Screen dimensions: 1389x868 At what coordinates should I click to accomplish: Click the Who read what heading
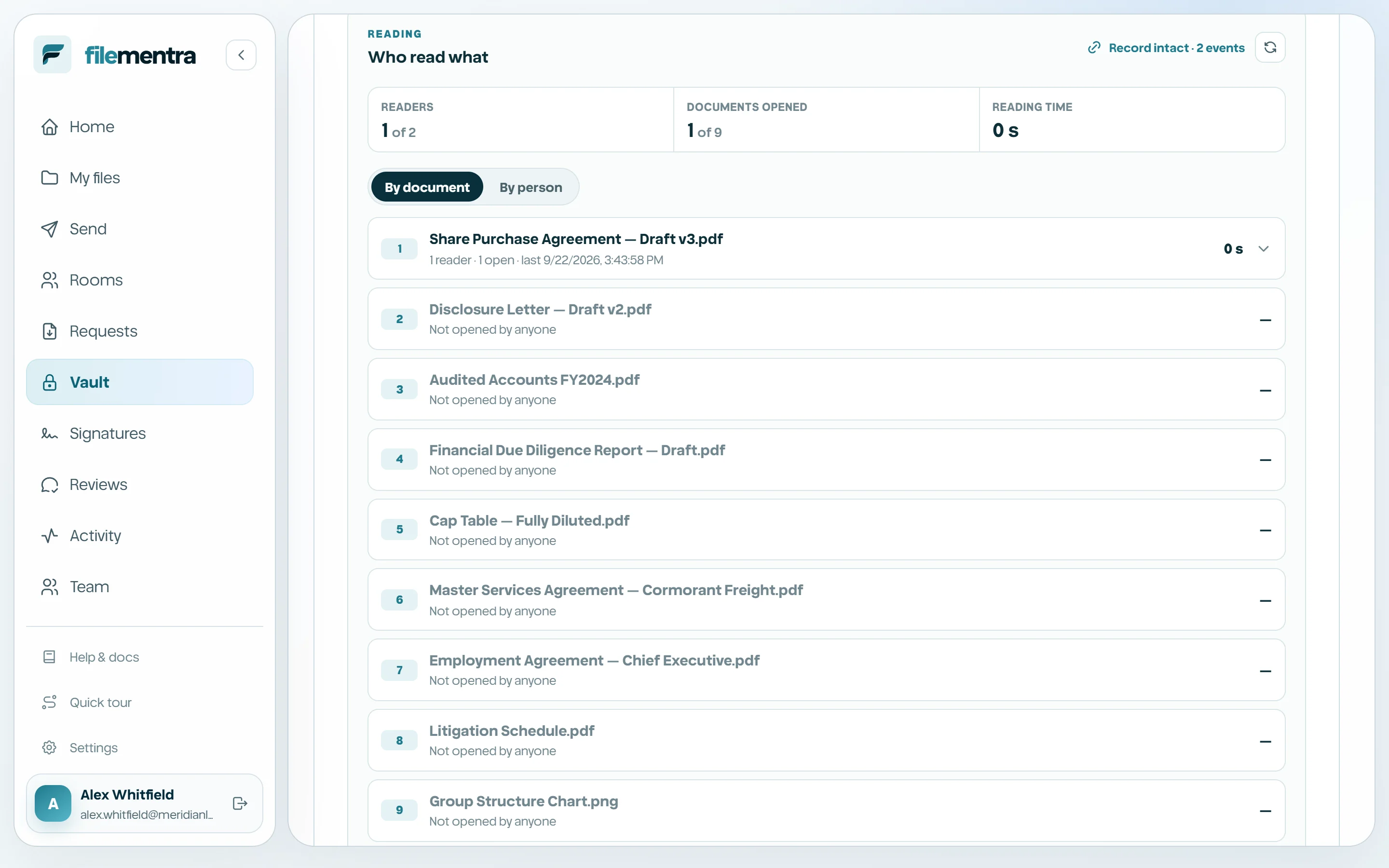tap(428, 57)
